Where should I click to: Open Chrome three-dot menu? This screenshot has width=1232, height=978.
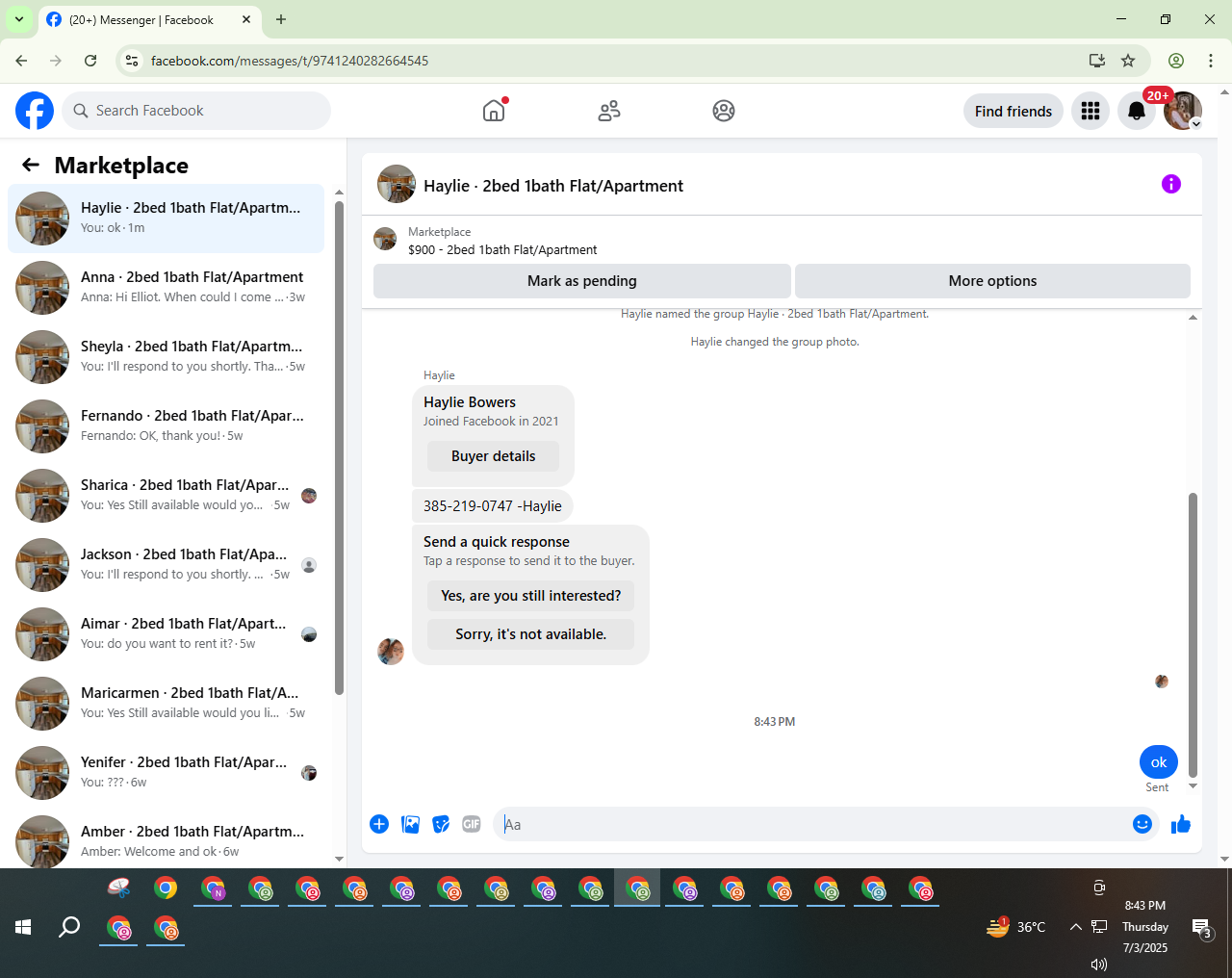[1211, 61]
